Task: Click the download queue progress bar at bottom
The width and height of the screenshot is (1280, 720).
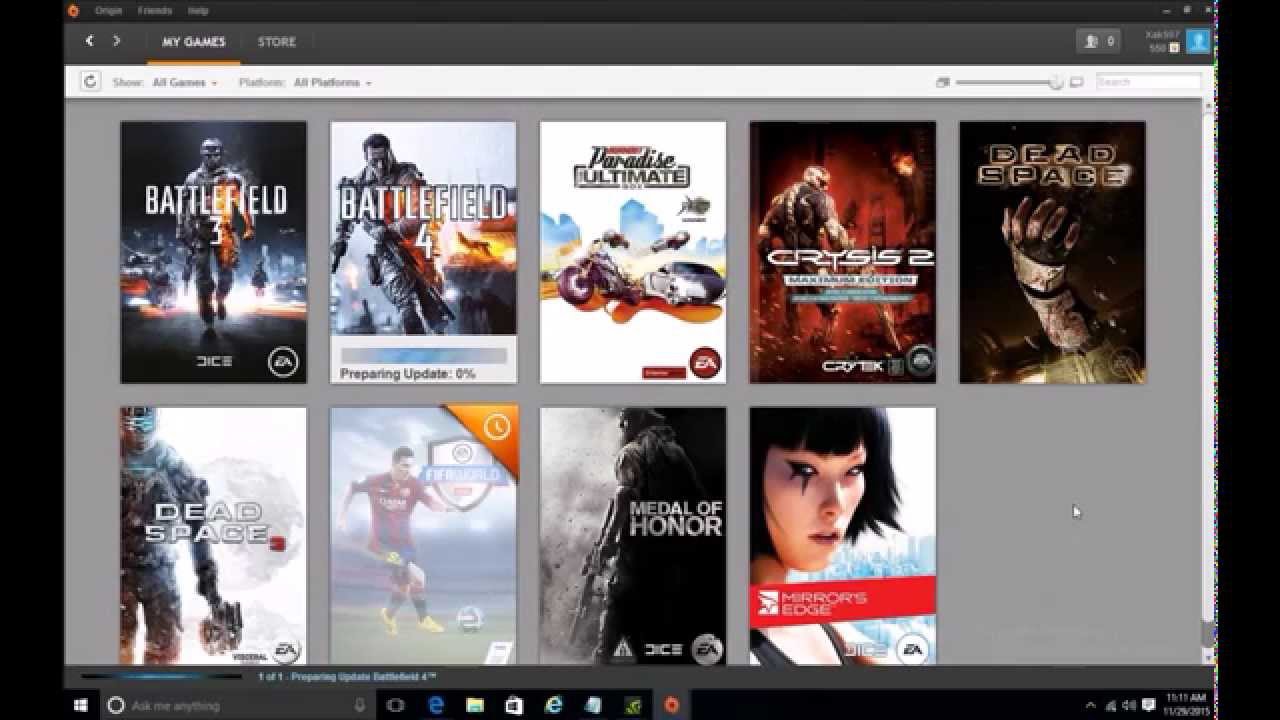Action: pyautogui.click(x=160, y=677)
